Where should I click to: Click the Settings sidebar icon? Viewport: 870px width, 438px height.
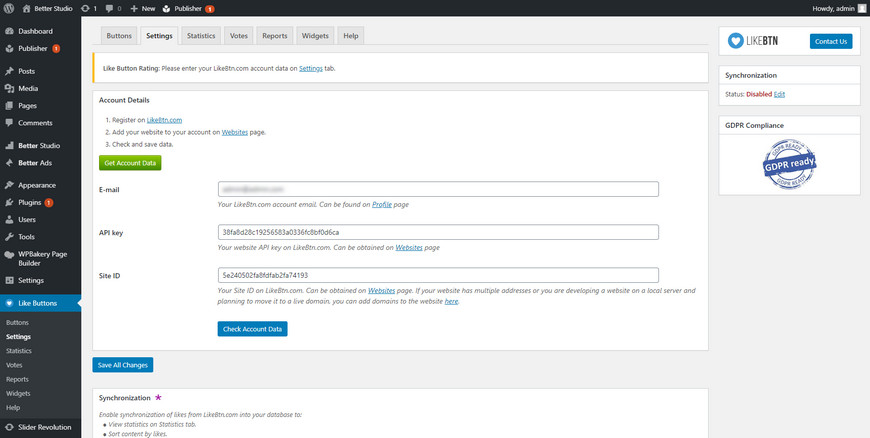point(9,280)
